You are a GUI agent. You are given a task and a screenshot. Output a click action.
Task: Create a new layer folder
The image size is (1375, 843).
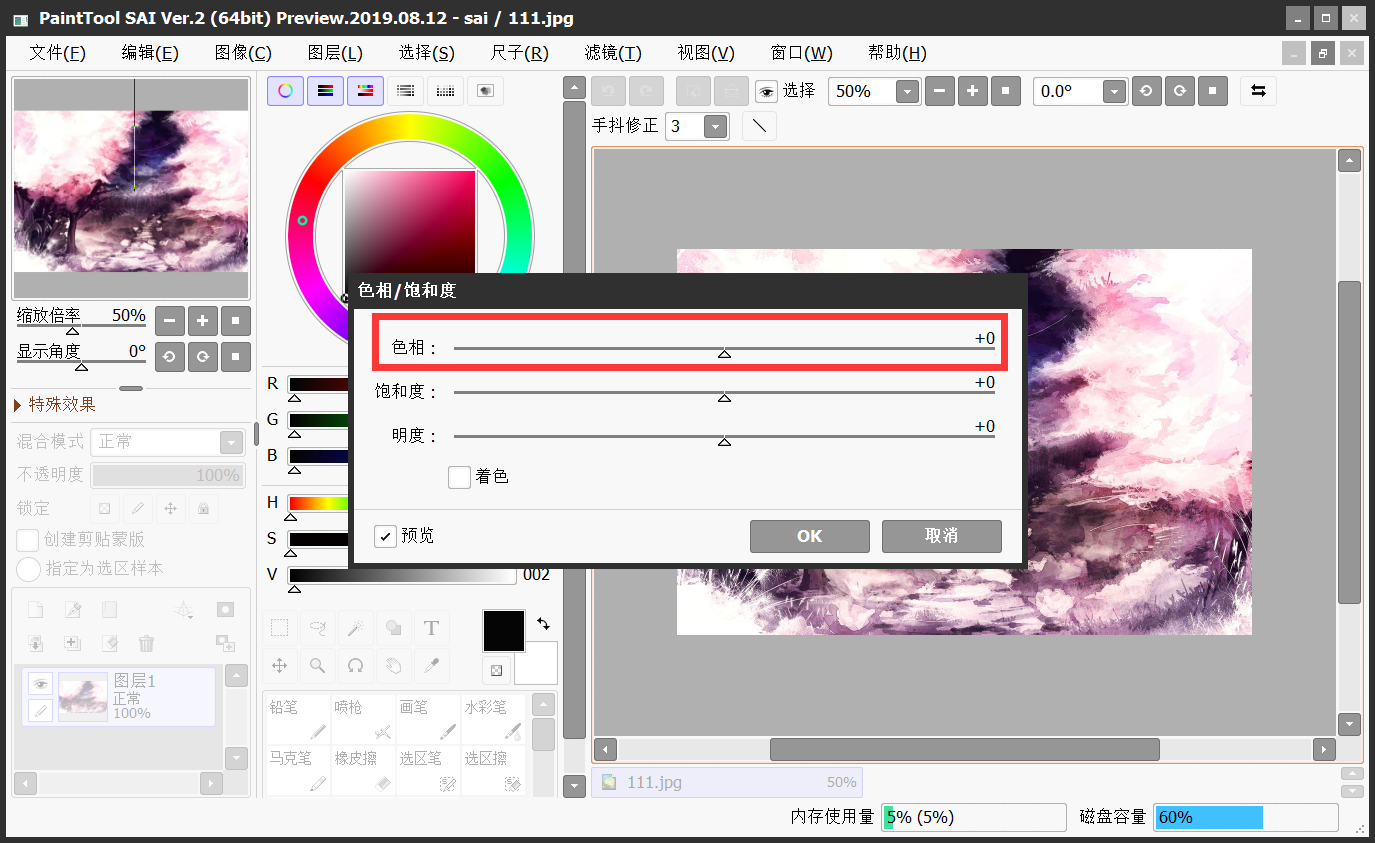coord(110,610)
